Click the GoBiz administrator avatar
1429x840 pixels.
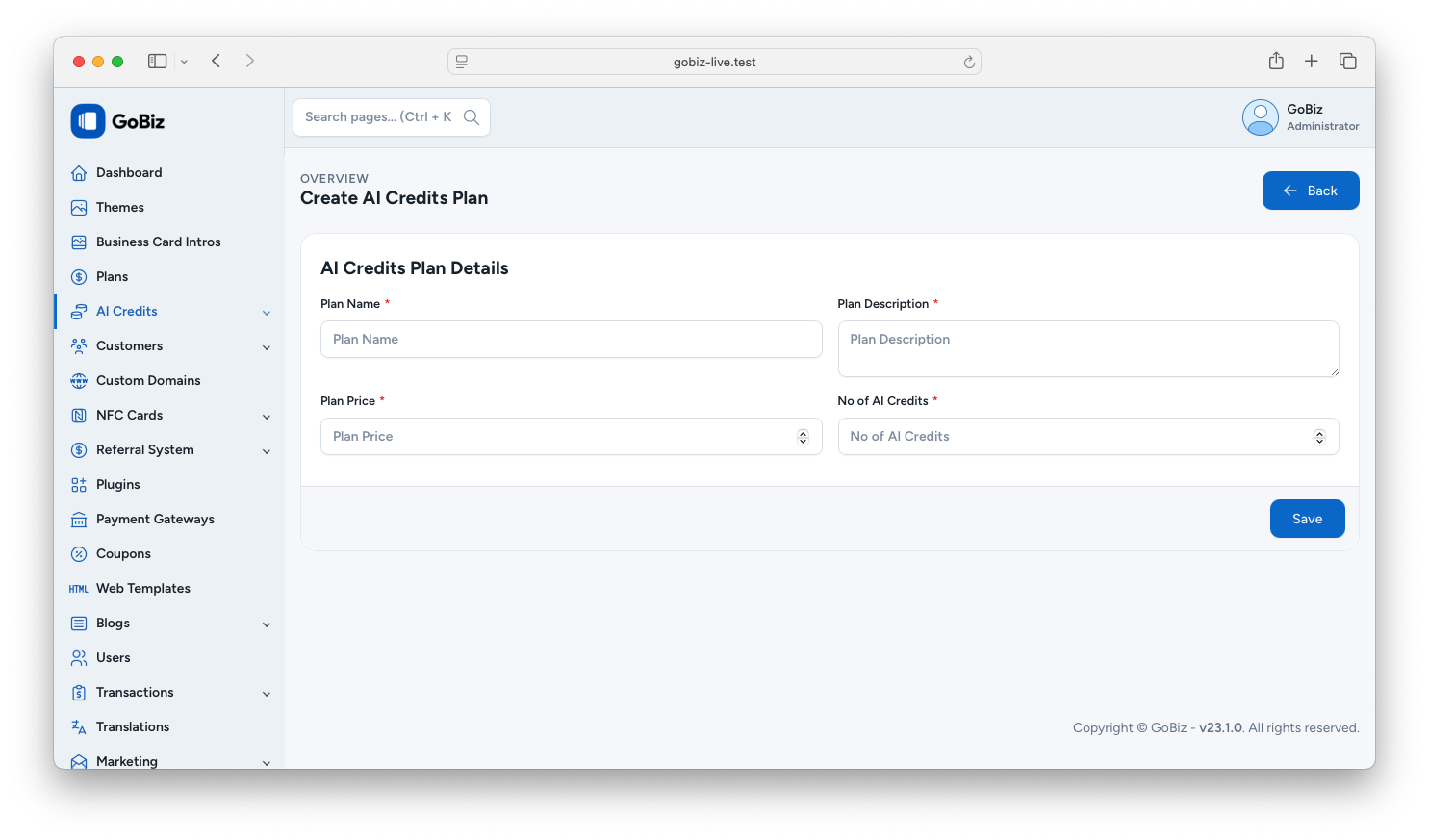[1260, 117]
